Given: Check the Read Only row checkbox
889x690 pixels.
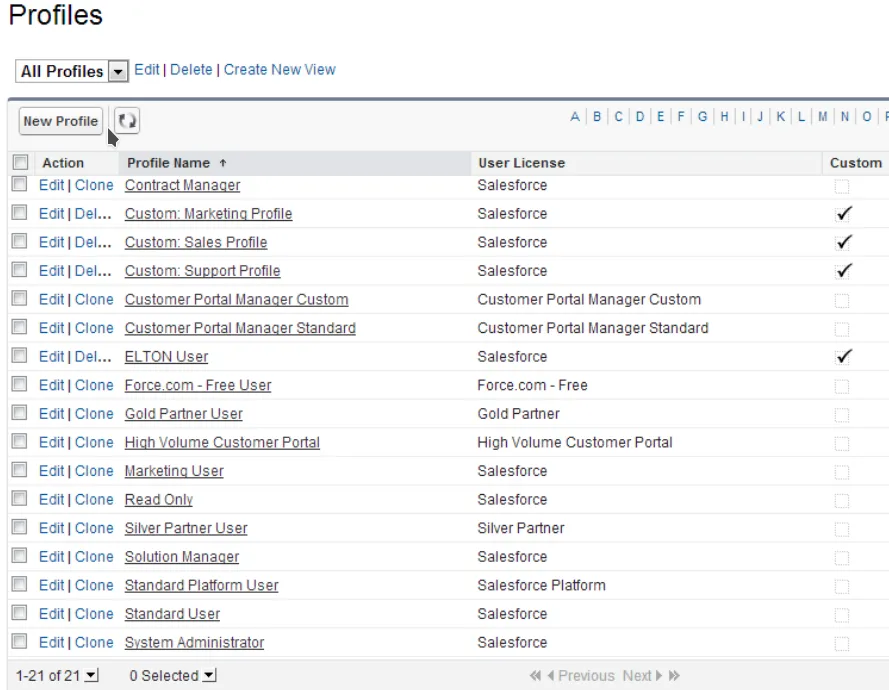Looking at the screenshot, I should coord(19,498).
